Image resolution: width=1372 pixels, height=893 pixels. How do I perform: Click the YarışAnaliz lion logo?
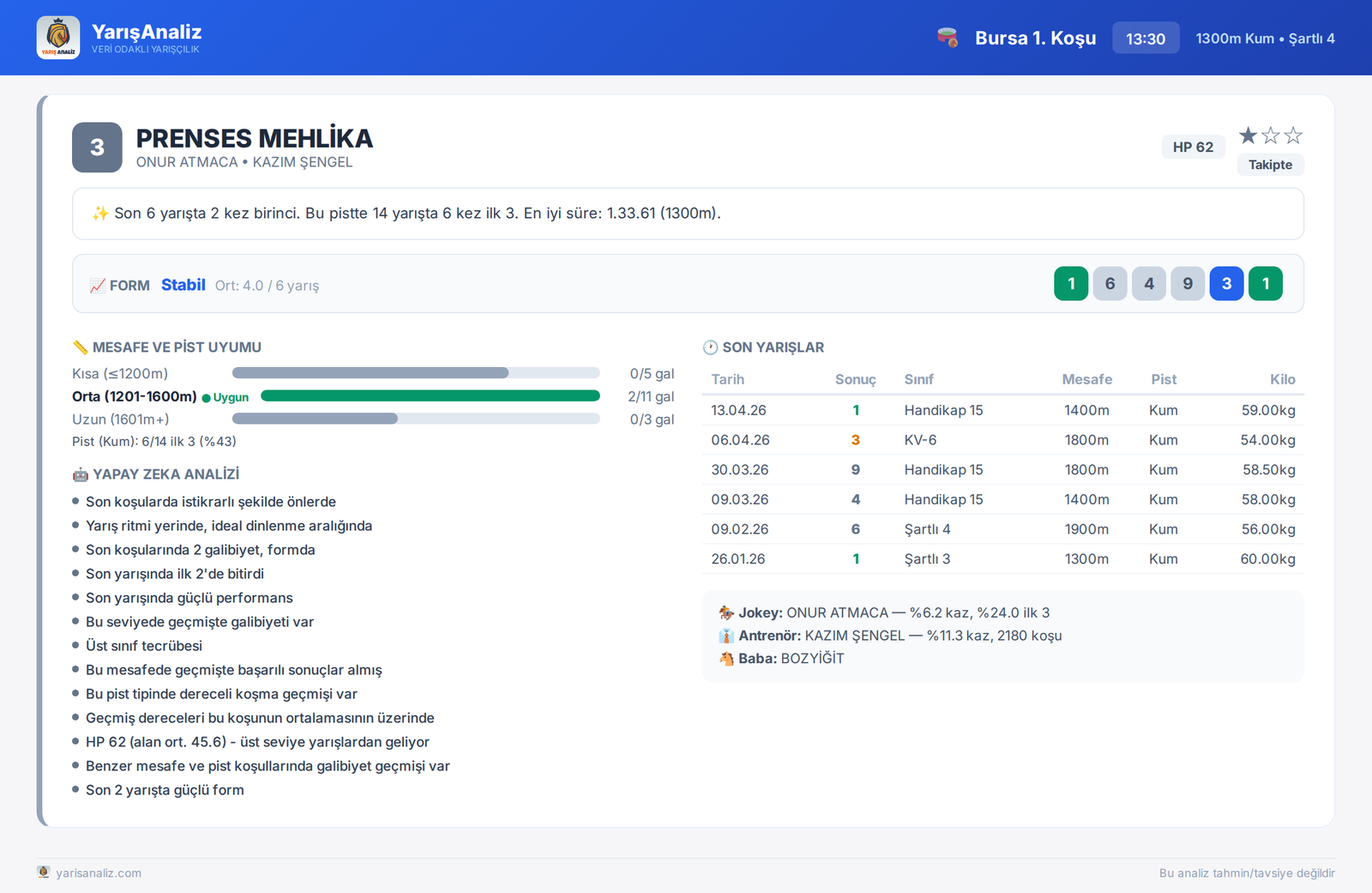point(58,38)
